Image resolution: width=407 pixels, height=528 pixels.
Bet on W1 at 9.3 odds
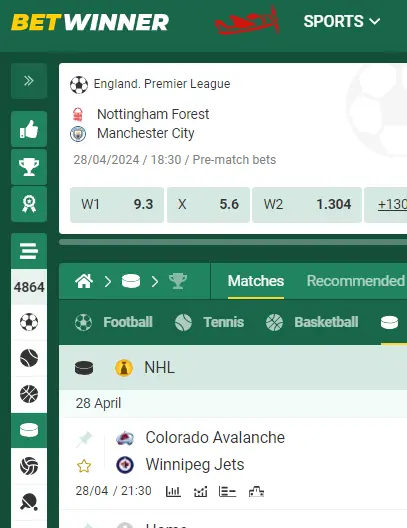click(117, 204)
